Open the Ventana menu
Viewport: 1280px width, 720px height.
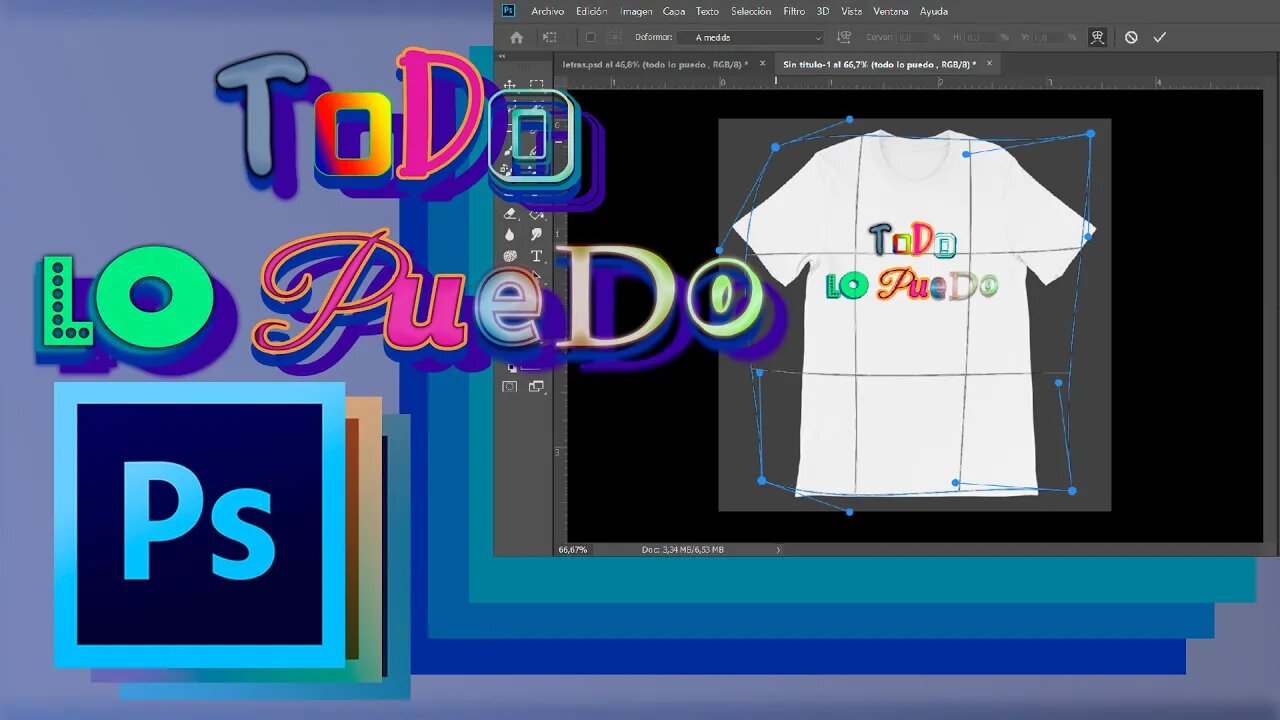tap(891, 11)
